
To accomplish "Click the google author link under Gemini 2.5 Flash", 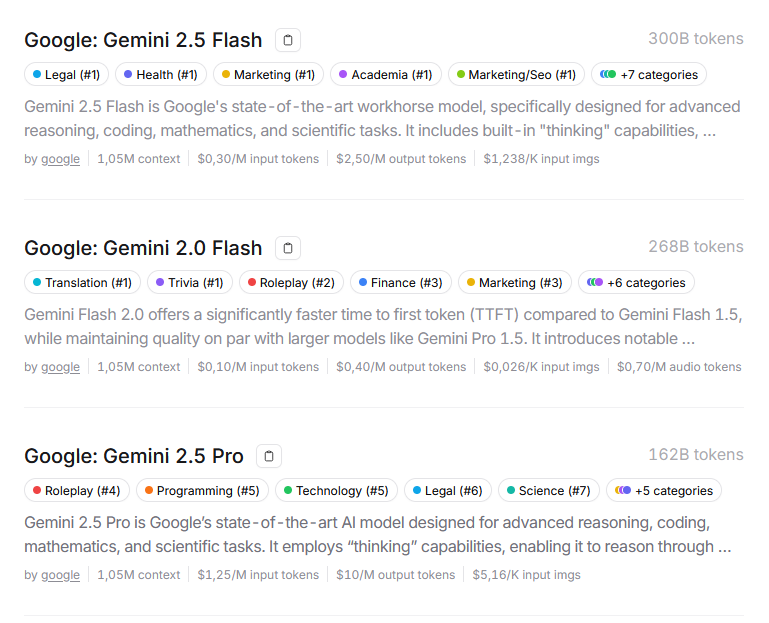I will (x=60, y=158).
